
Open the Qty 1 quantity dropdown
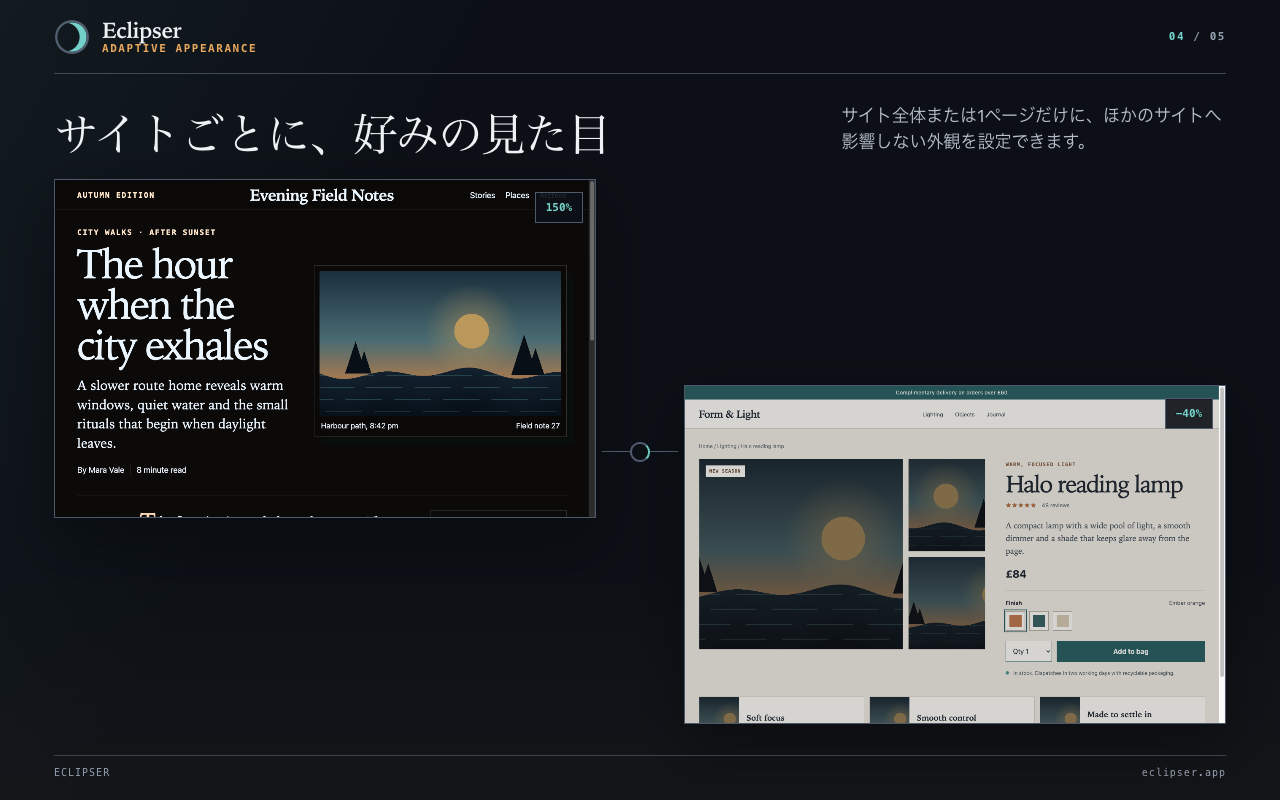point(1029,651)
